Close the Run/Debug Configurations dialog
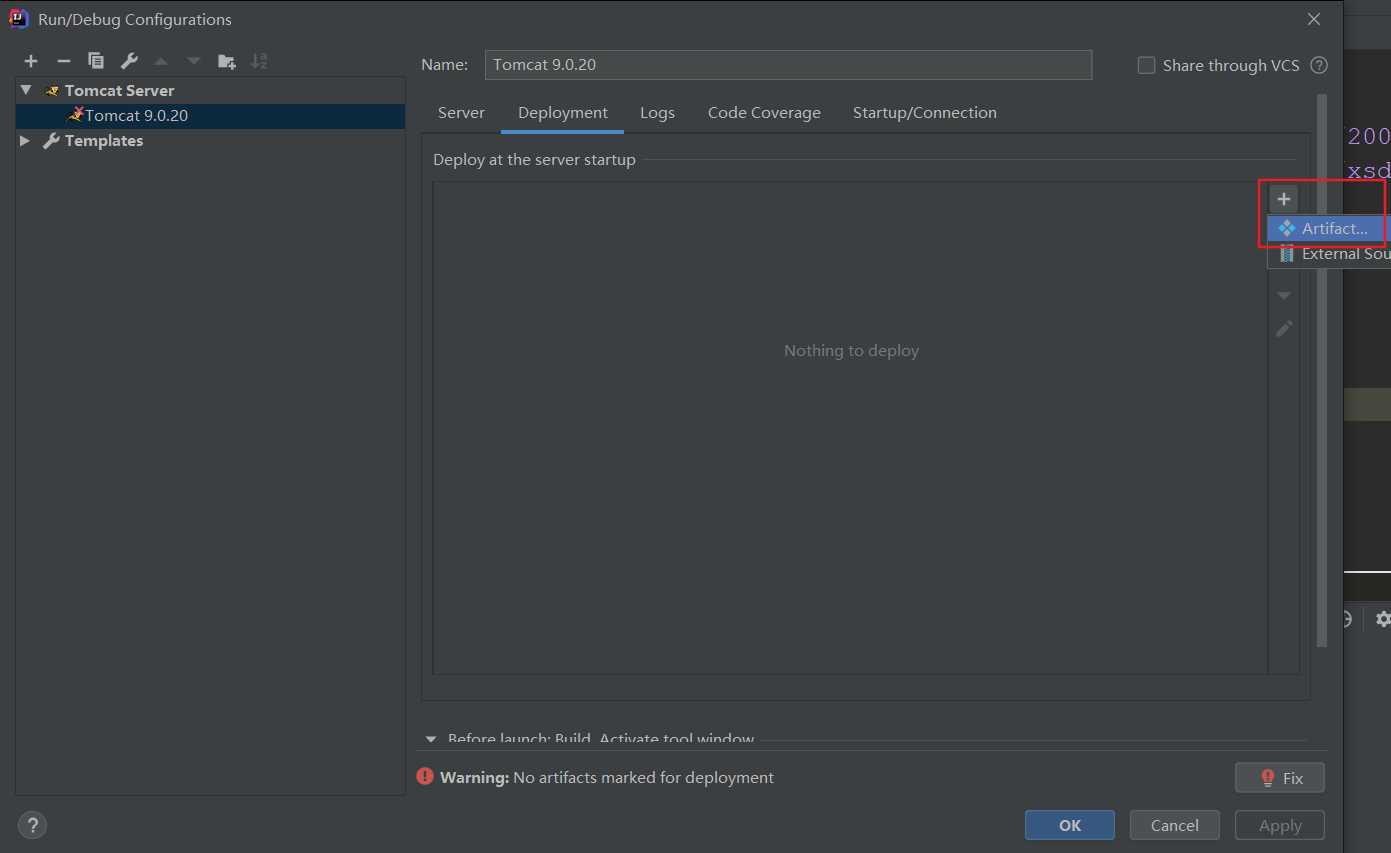 (1314, 19)
